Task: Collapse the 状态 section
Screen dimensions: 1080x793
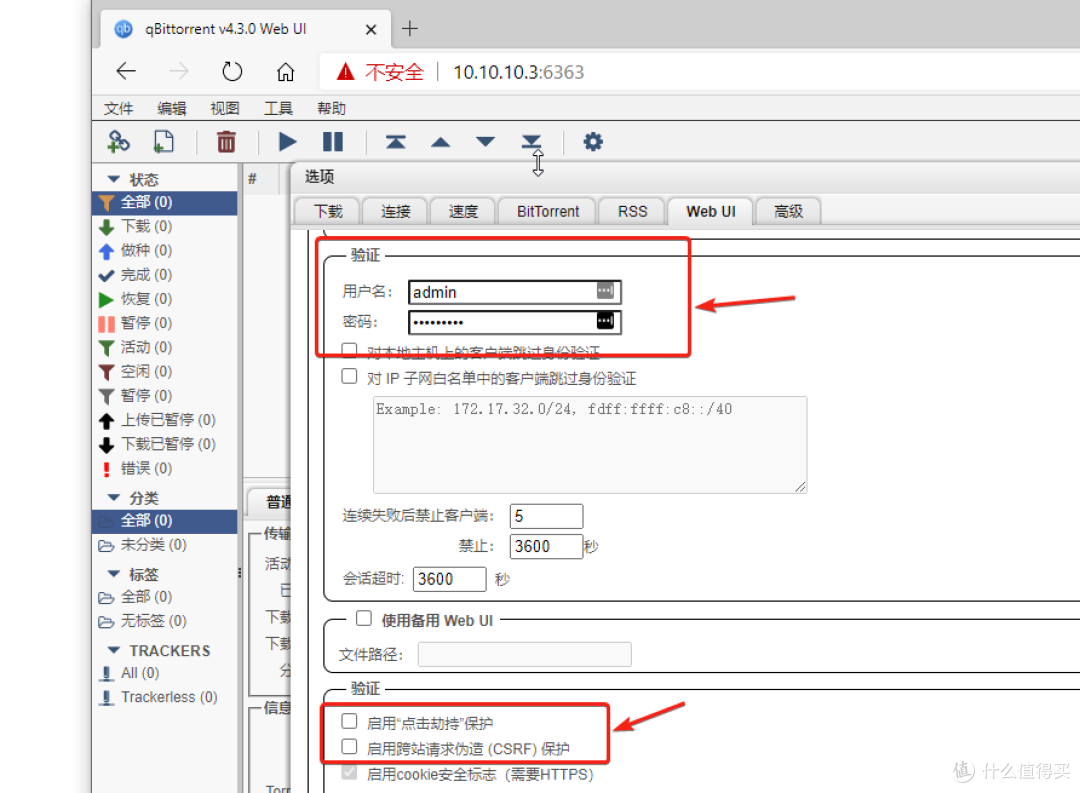Action: click(x=114, y=179)
